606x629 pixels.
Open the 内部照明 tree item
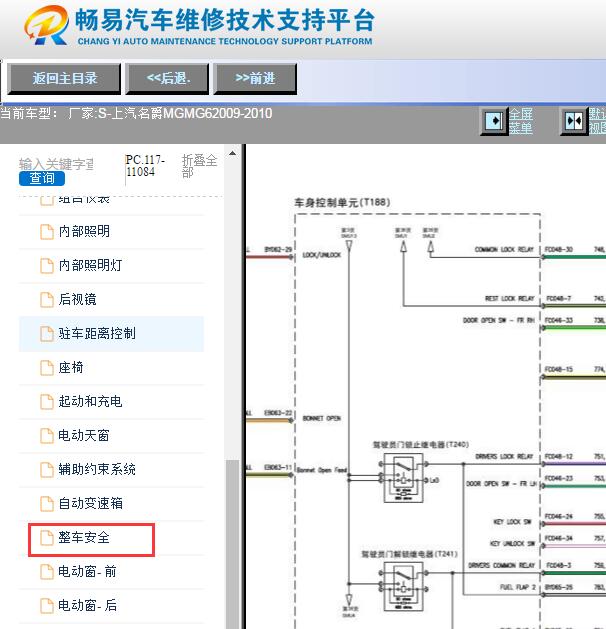tap(84, 231)
